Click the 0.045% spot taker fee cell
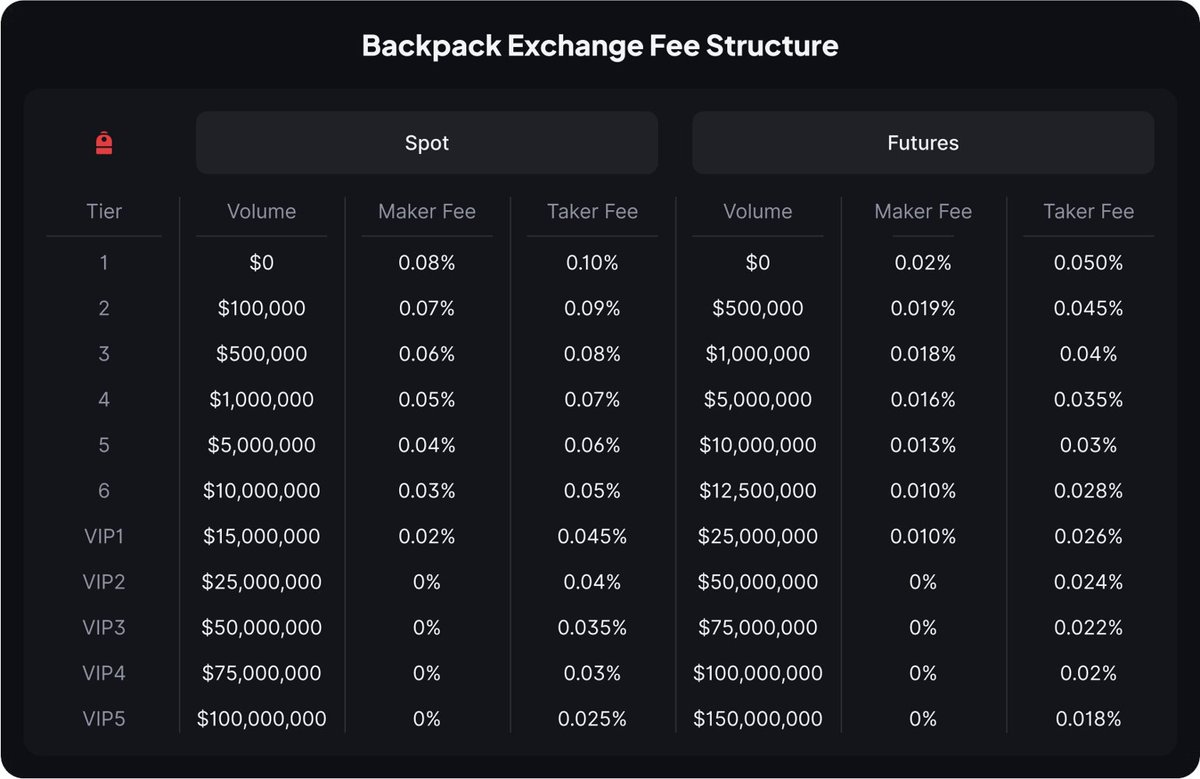Screen dimensions: 1200x779 pos(592,536)
